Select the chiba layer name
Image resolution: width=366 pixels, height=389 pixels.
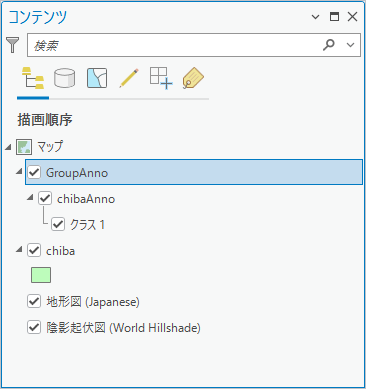point(60,251)
